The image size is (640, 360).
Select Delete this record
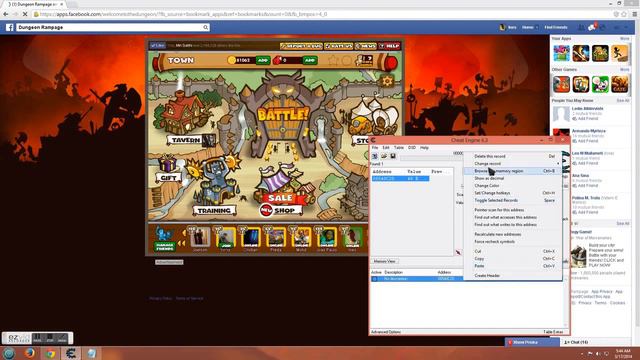(x=512, y=156)
